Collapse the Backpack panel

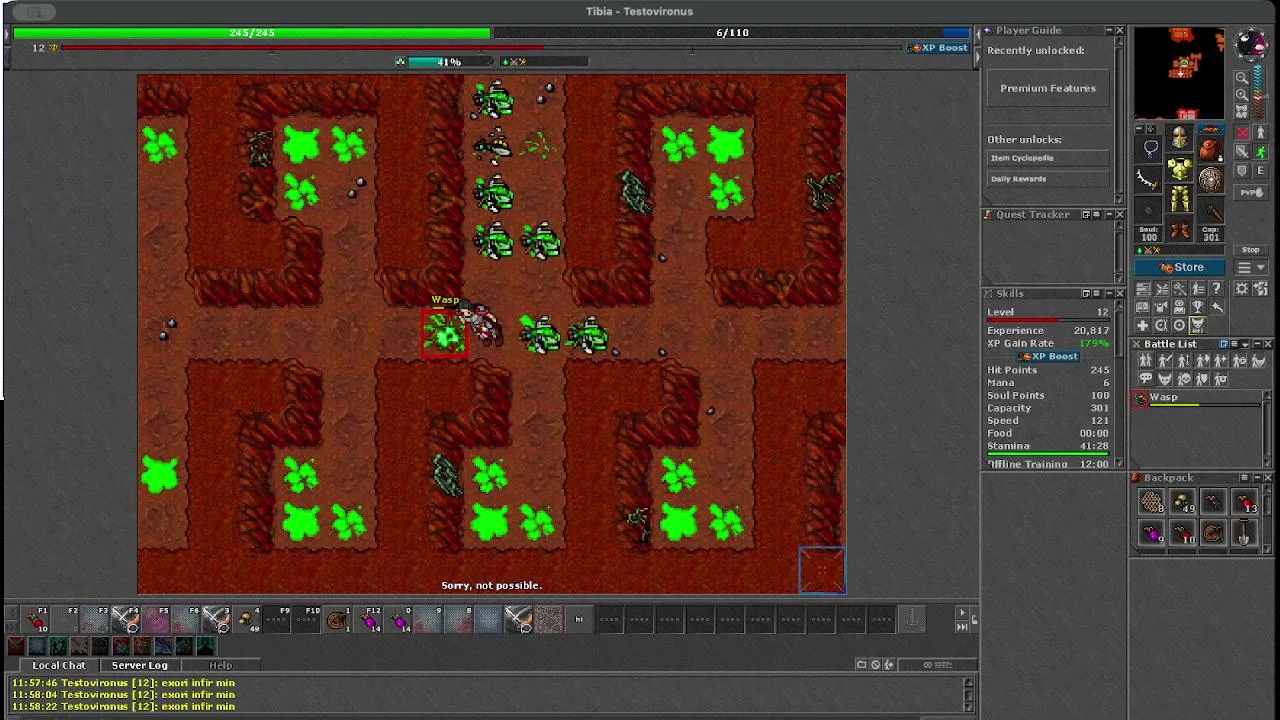coord(1258,477)
